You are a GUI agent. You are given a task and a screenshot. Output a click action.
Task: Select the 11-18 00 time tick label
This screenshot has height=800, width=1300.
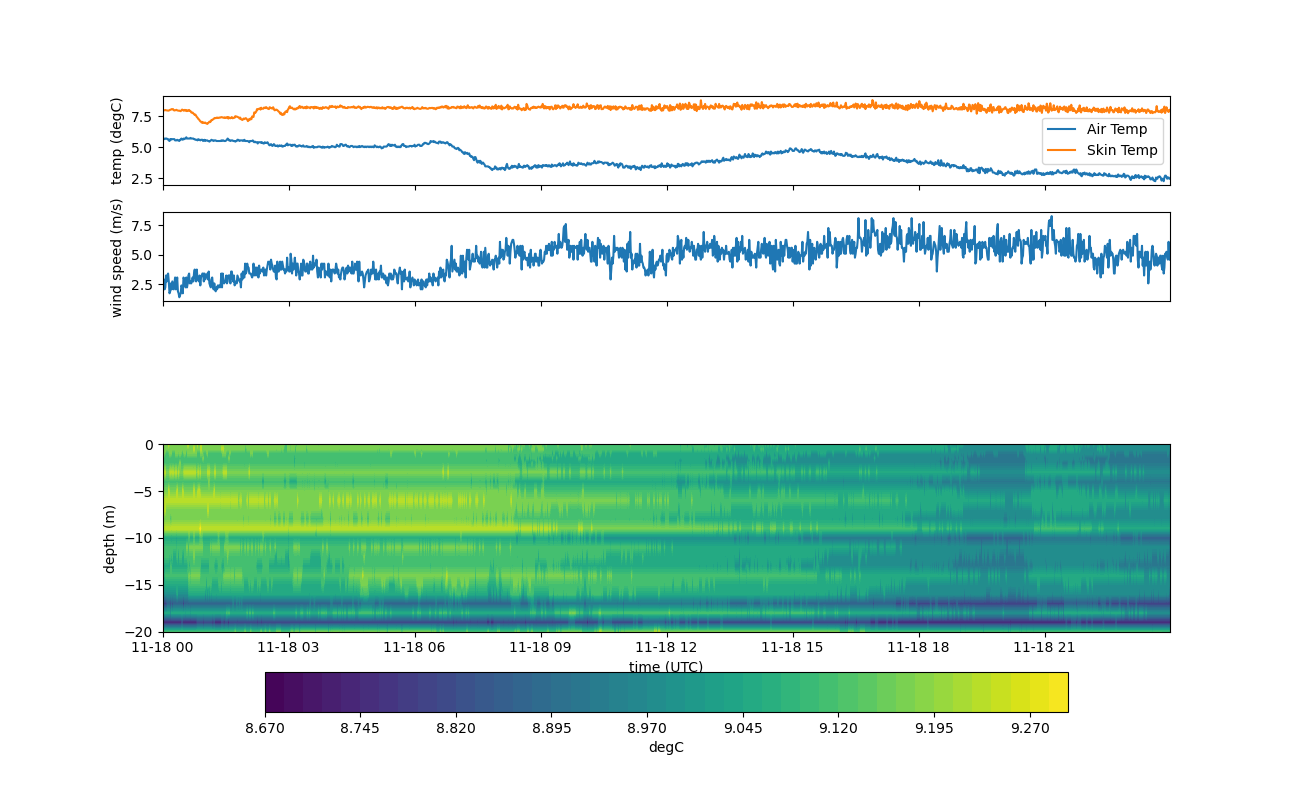point(163,647)
